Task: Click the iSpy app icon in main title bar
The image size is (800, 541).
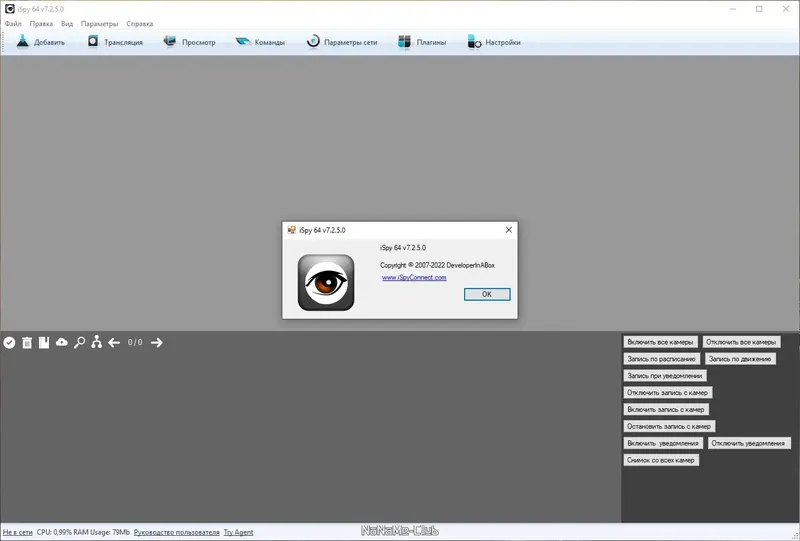Action: (9, 9)
